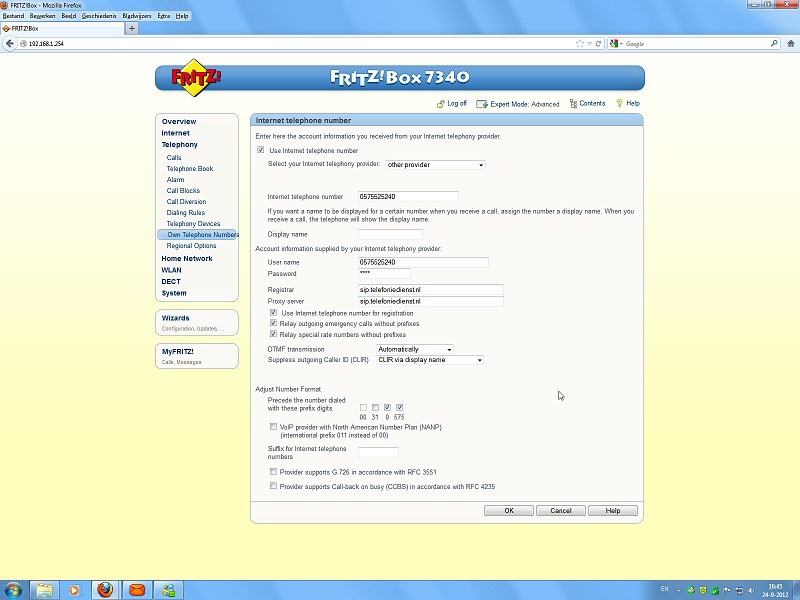Screen dimensions: 800x600
Task: Open Firefox home page icon
Action: [x=791, y=44]
